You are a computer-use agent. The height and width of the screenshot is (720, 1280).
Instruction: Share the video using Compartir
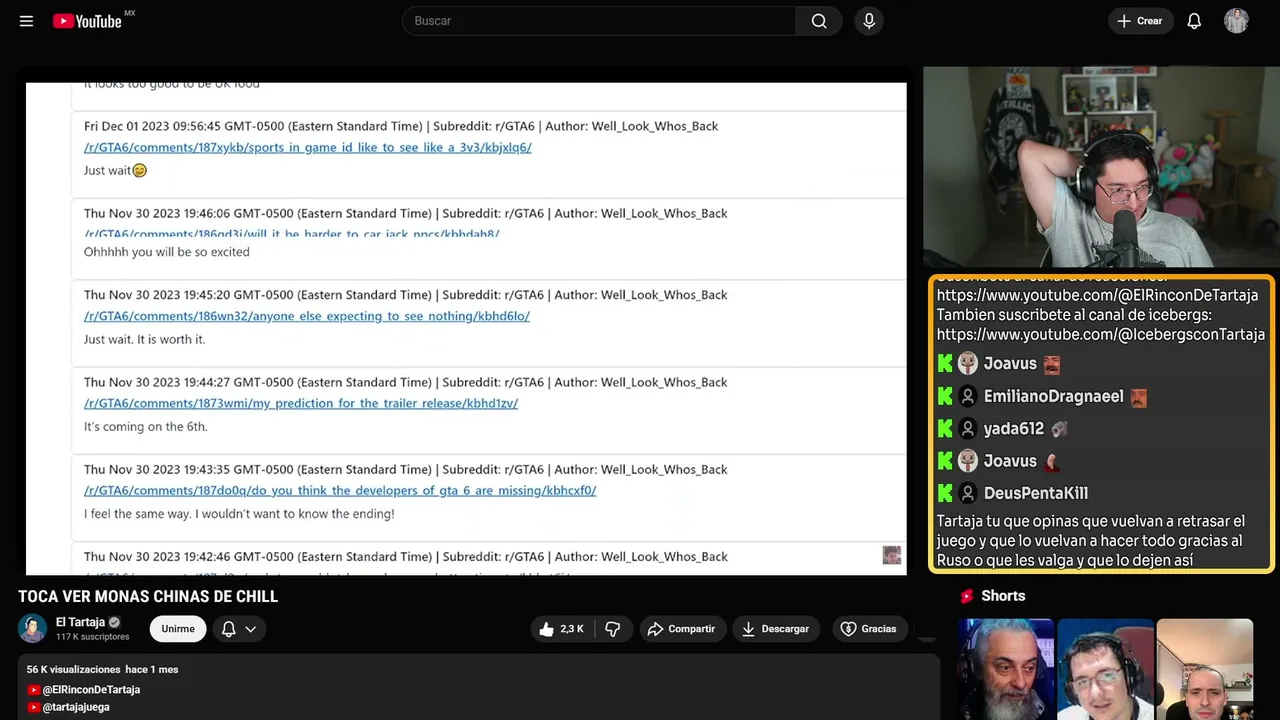[681, 629]
